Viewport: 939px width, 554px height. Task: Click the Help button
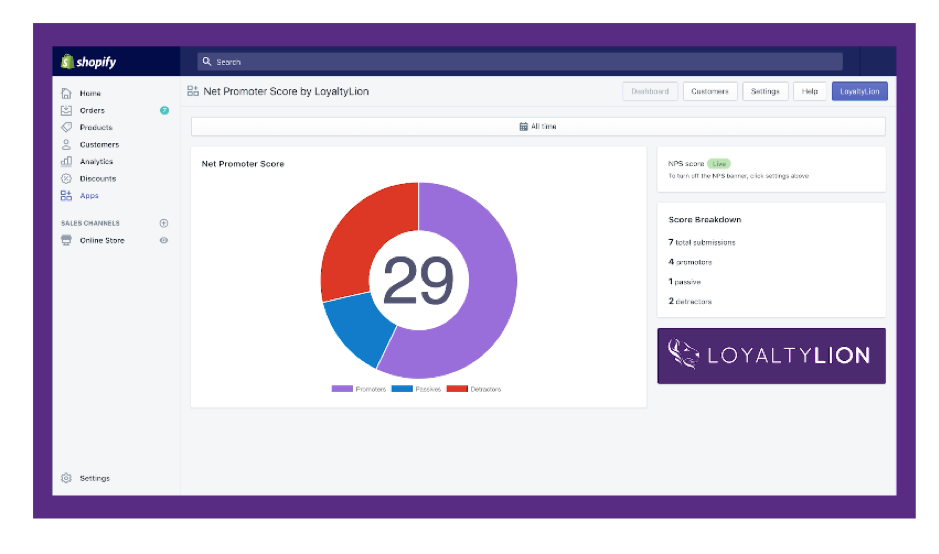(810, 91)
